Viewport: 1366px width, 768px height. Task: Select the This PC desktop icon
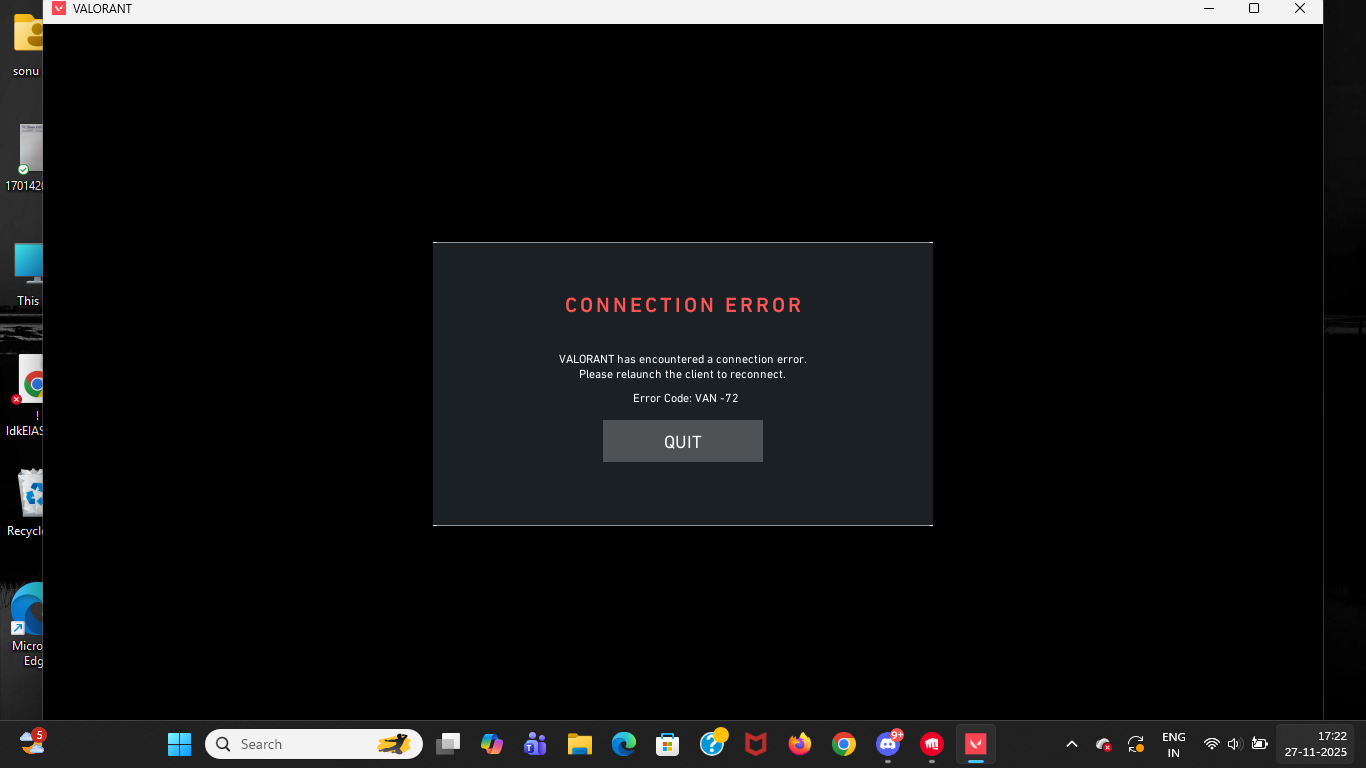[x=28, y=274]
